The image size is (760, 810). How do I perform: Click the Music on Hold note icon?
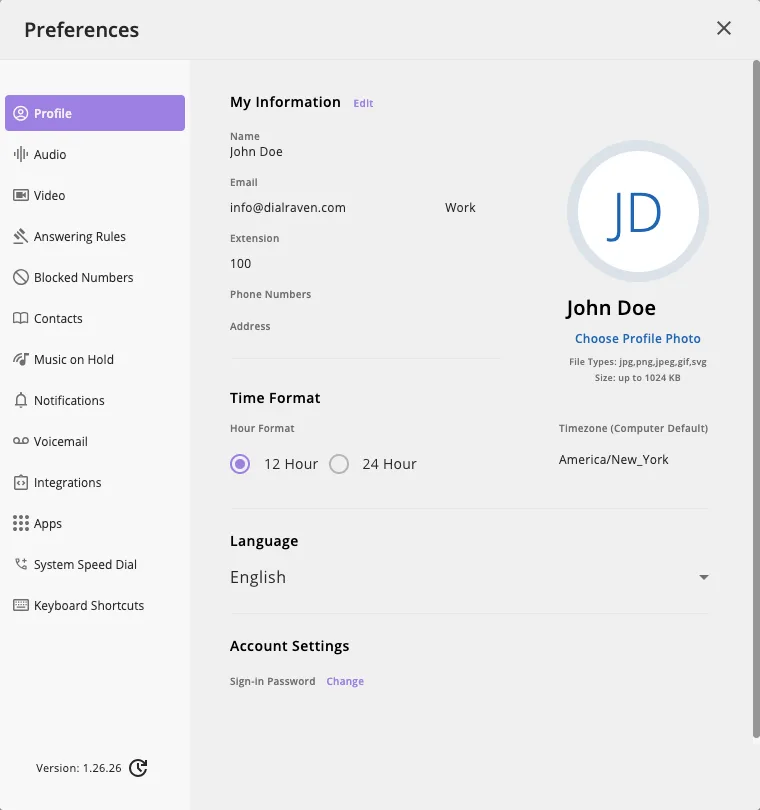pyautogui.click(x=21, y=359)
